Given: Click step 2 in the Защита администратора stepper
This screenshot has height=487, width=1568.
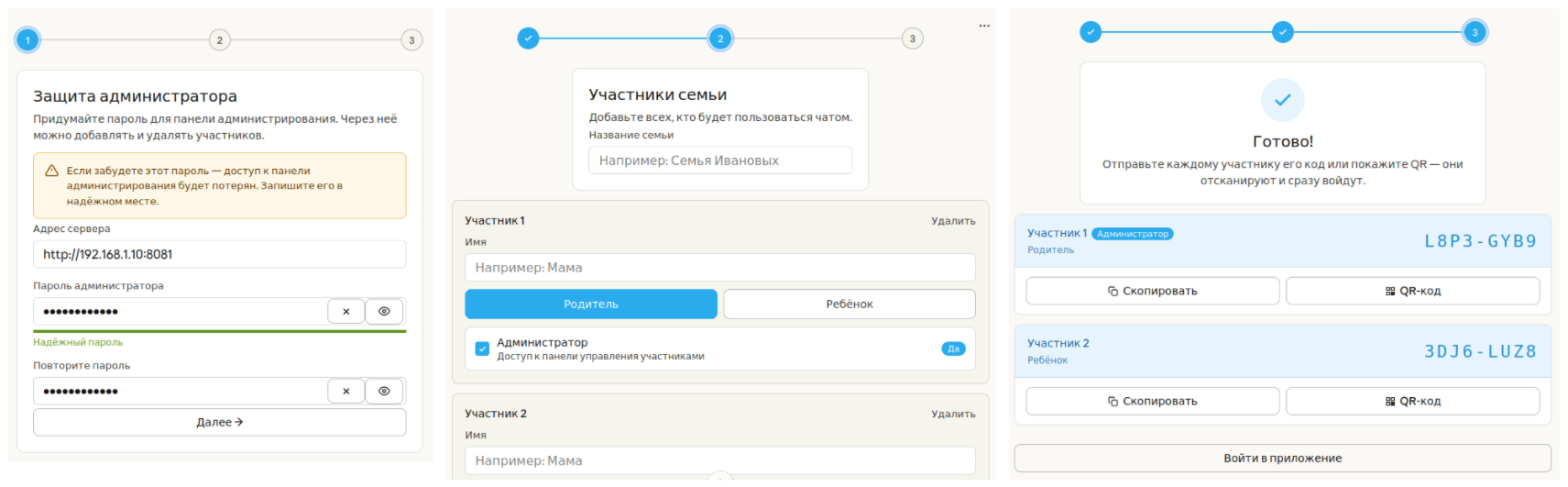Looking at the screenshot, I should pos(219,40).
